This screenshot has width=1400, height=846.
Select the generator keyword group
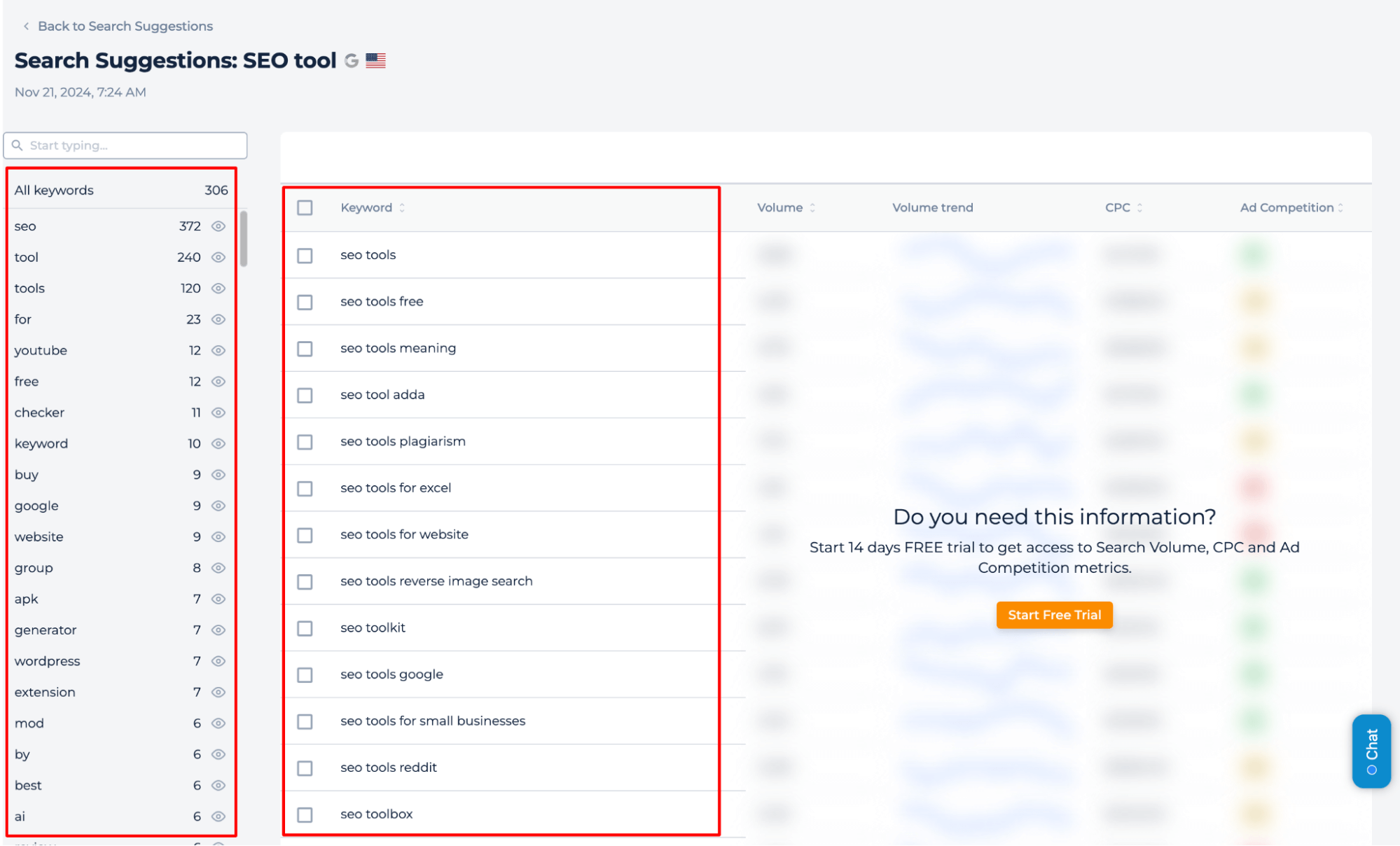[46, 630]
